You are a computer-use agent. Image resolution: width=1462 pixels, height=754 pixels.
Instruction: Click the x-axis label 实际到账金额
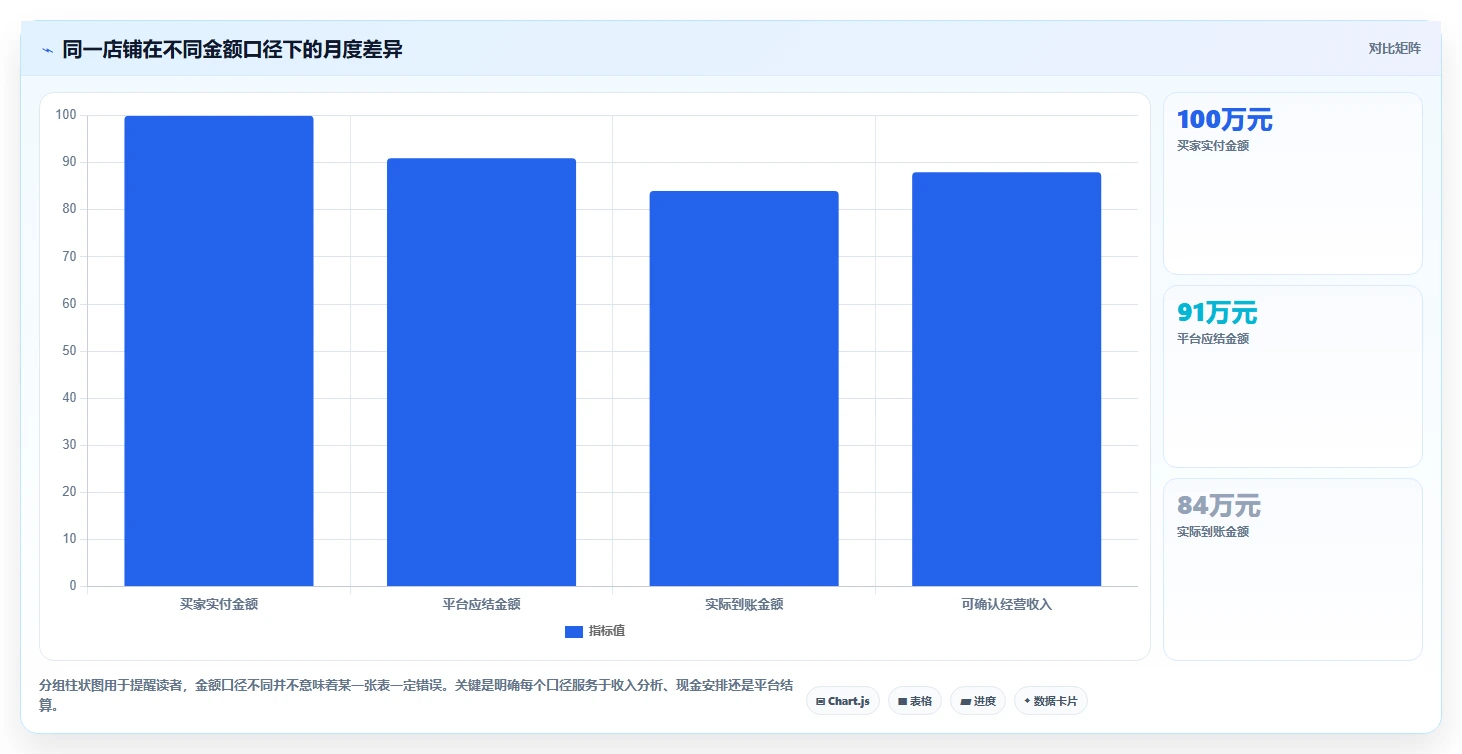point(744,604)
